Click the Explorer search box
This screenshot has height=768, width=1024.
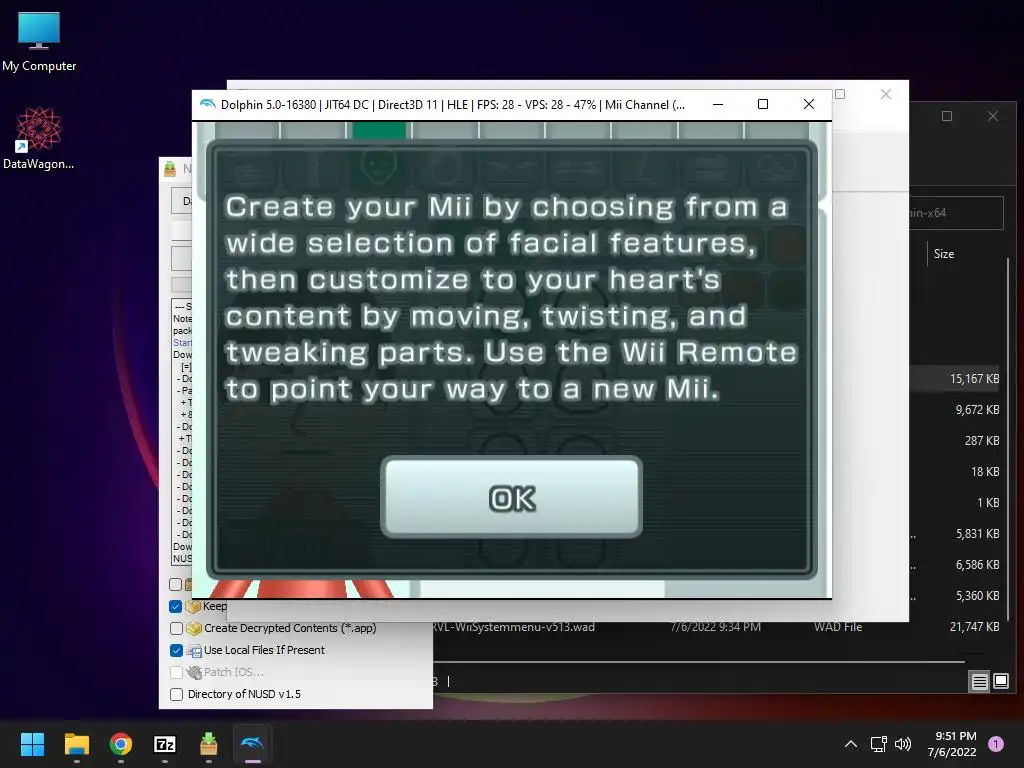click(957, 213)
